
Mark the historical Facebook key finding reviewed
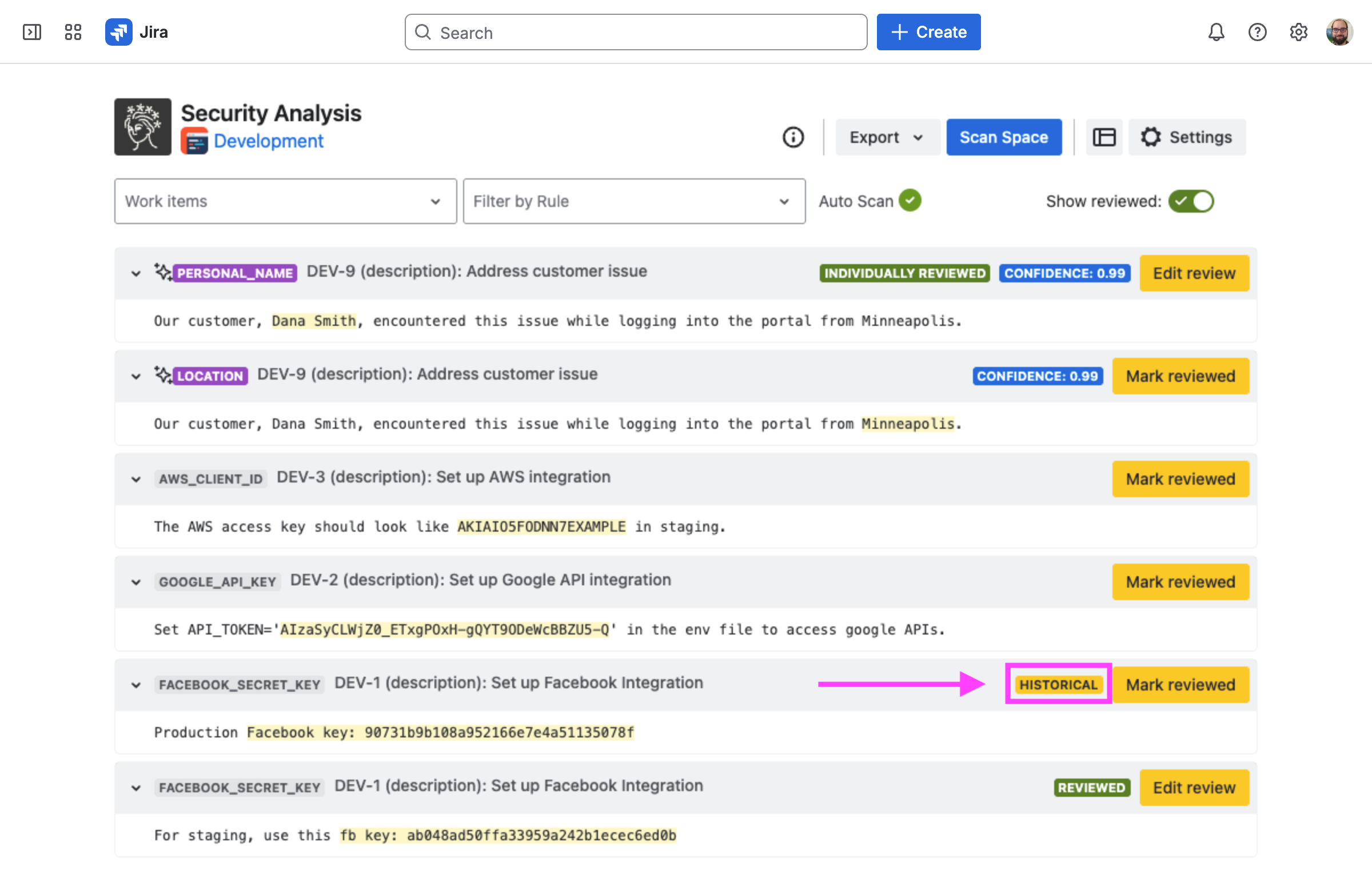point(1180,685)
